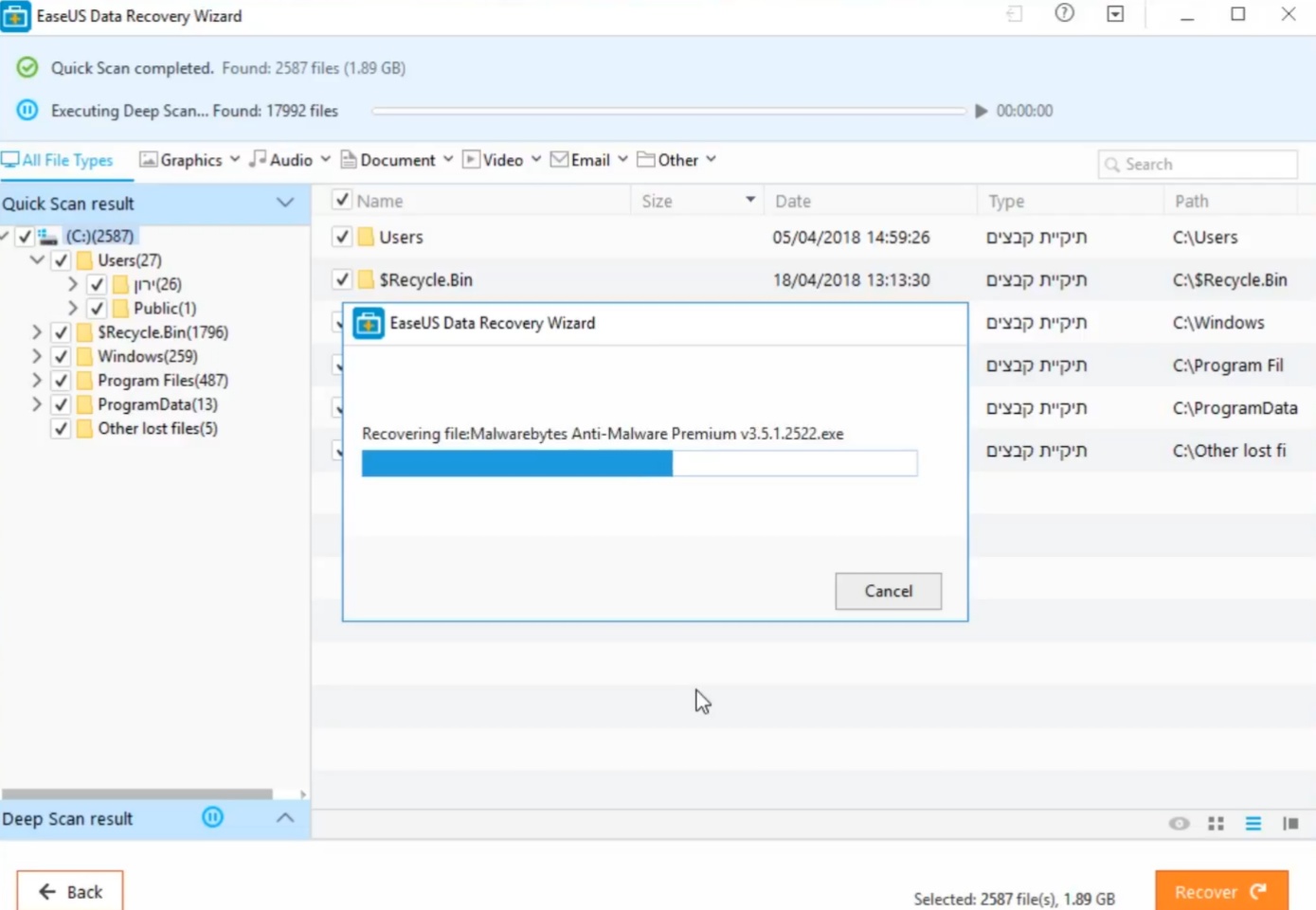Viewport: 1316px width, 910px height.
Task: Click the Users(27) folder icon in the tree
Action: [x=84, y=259]
